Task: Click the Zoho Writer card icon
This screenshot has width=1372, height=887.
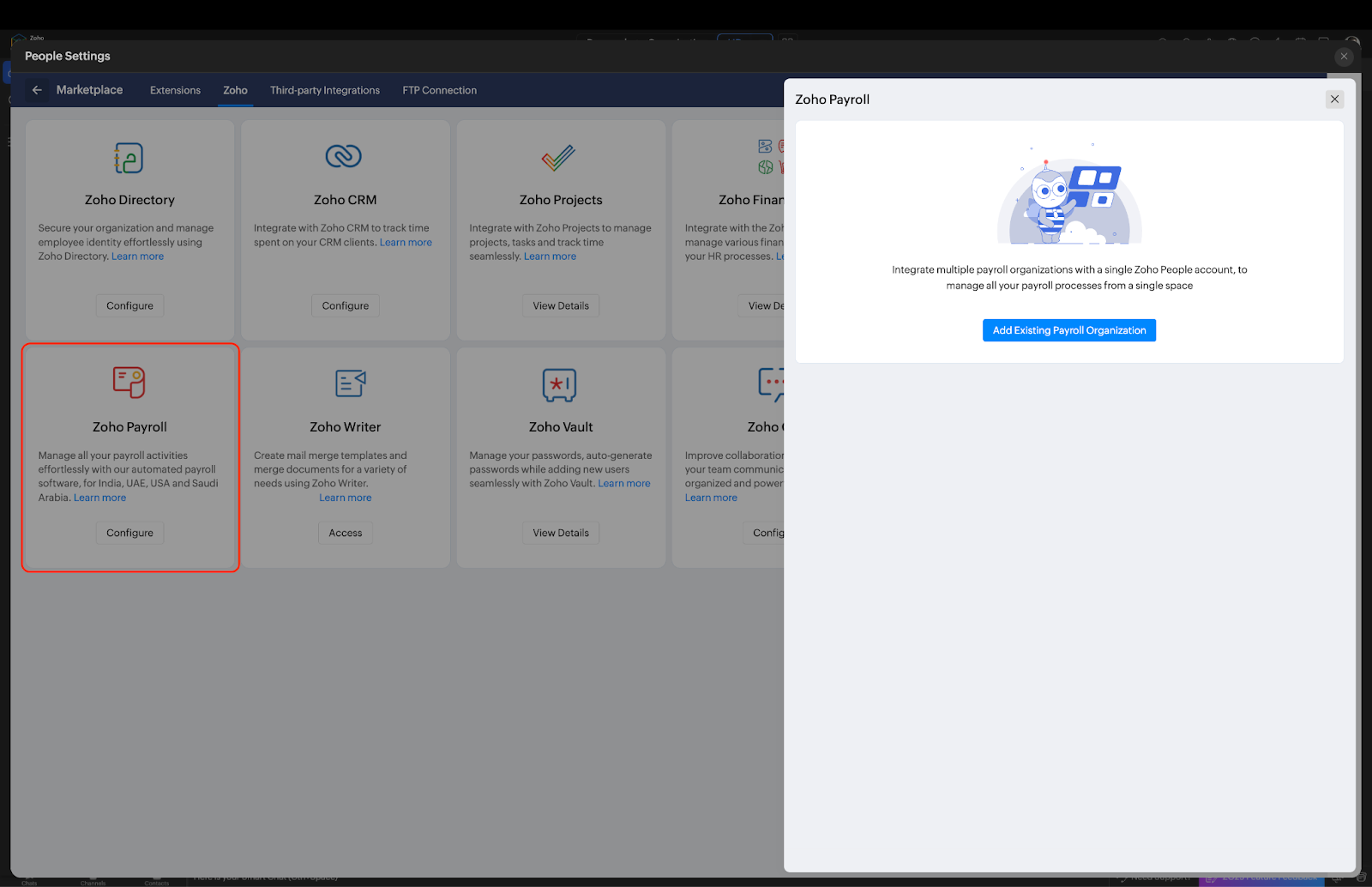Action: click(351, 383)
